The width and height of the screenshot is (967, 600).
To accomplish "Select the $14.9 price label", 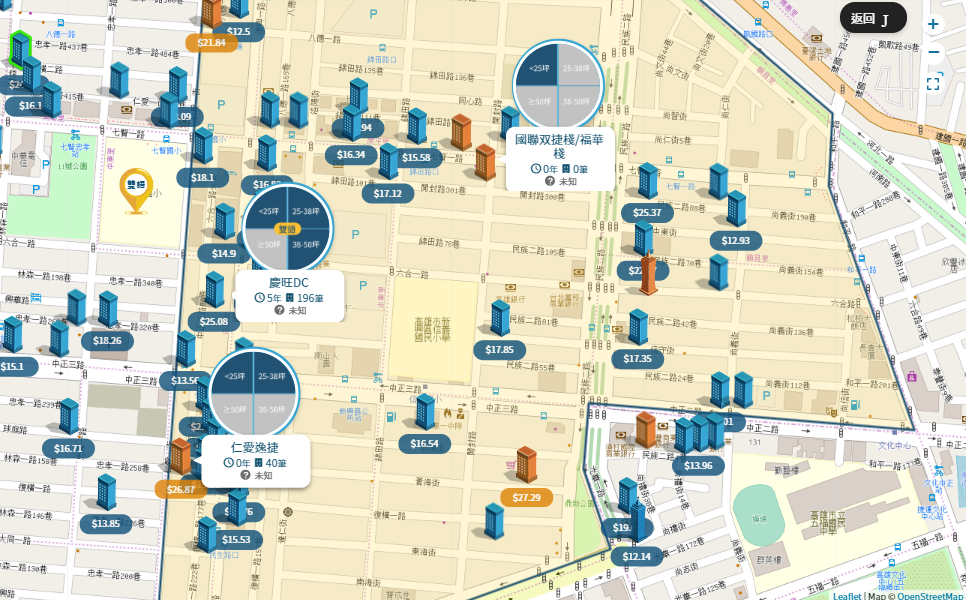I will pyautogui.click(x=223, y=253).
